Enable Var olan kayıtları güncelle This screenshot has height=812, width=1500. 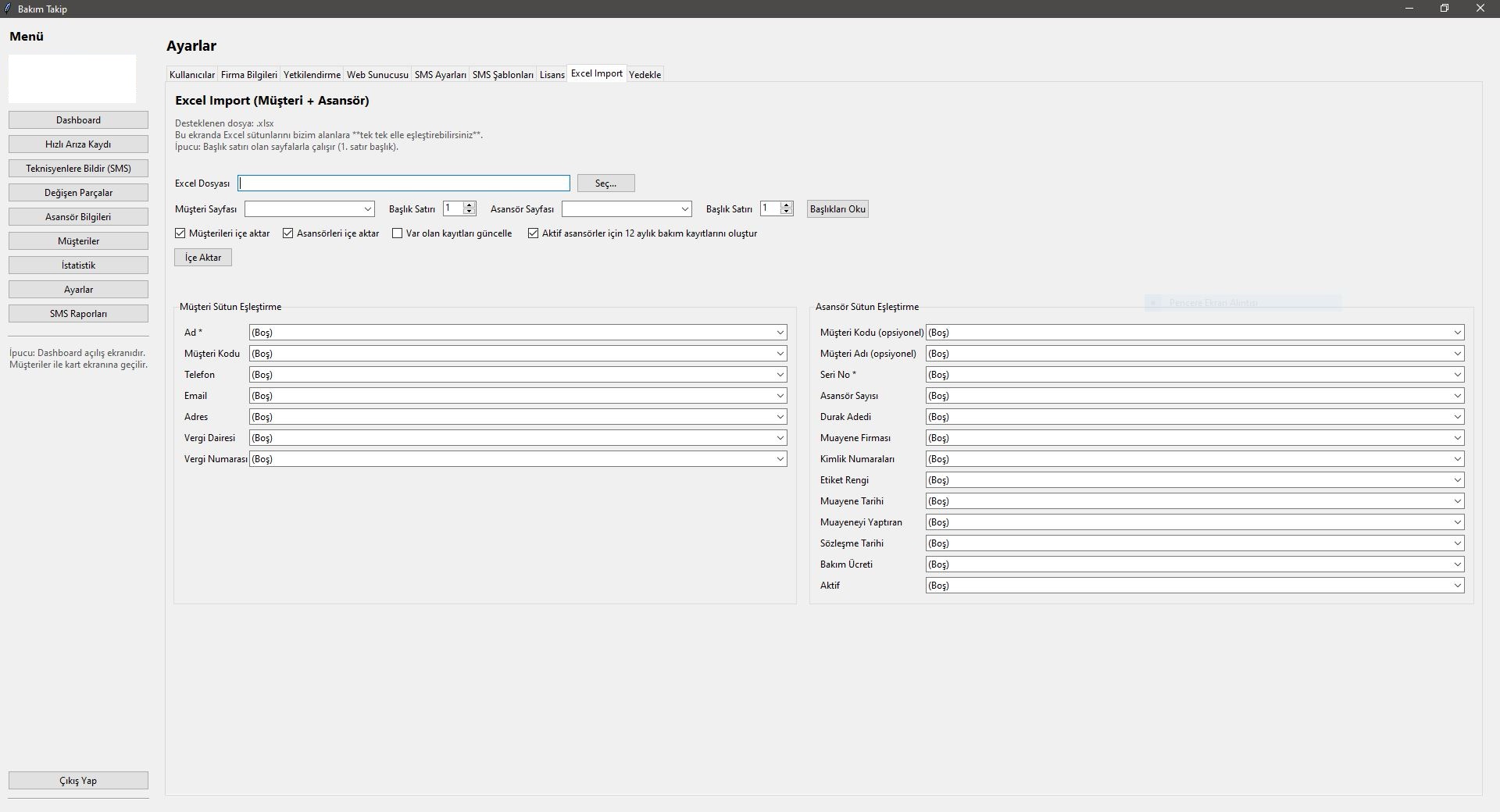[x=398, y=233]
